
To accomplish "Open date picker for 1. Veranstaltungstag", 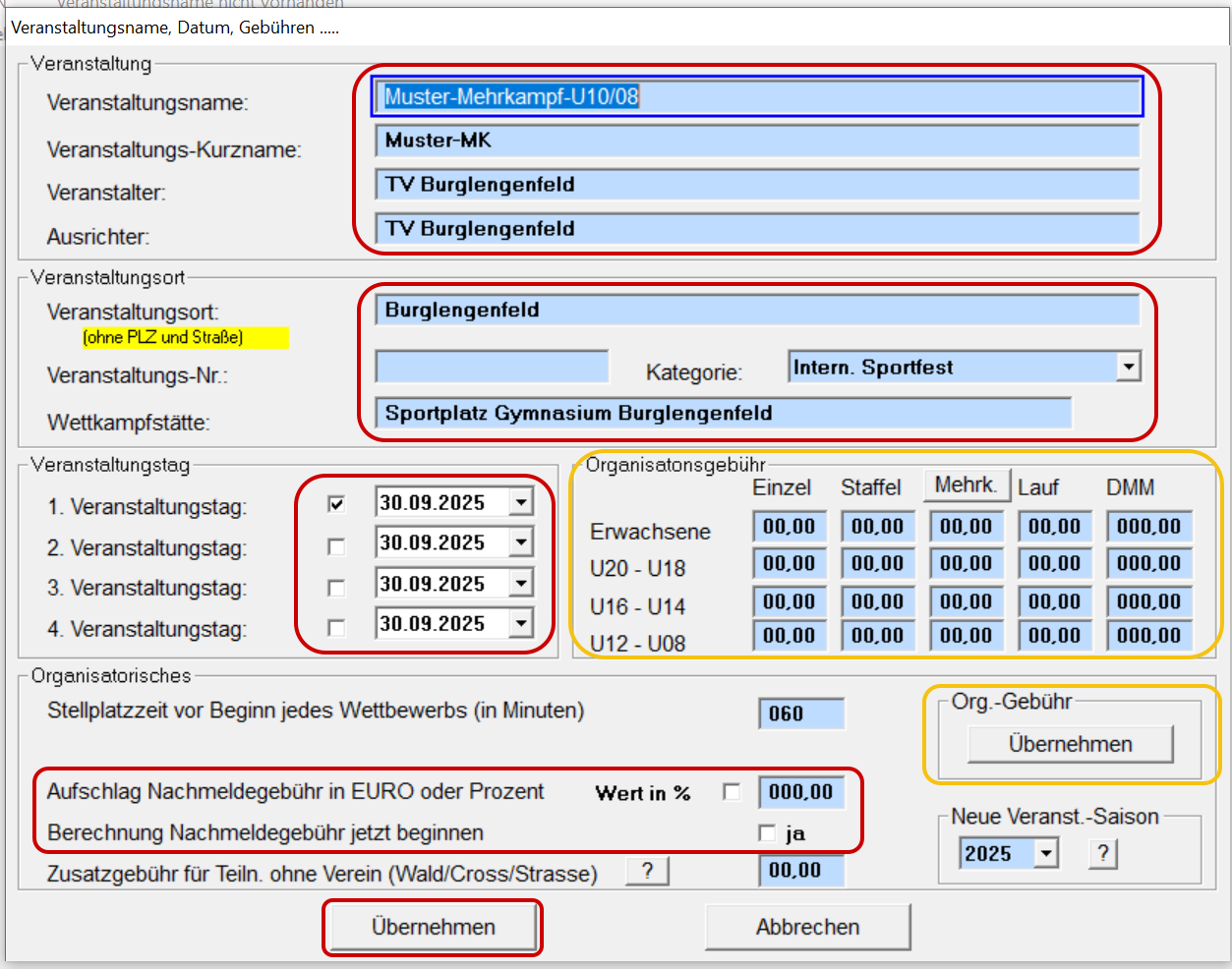I will coord(520,503).
